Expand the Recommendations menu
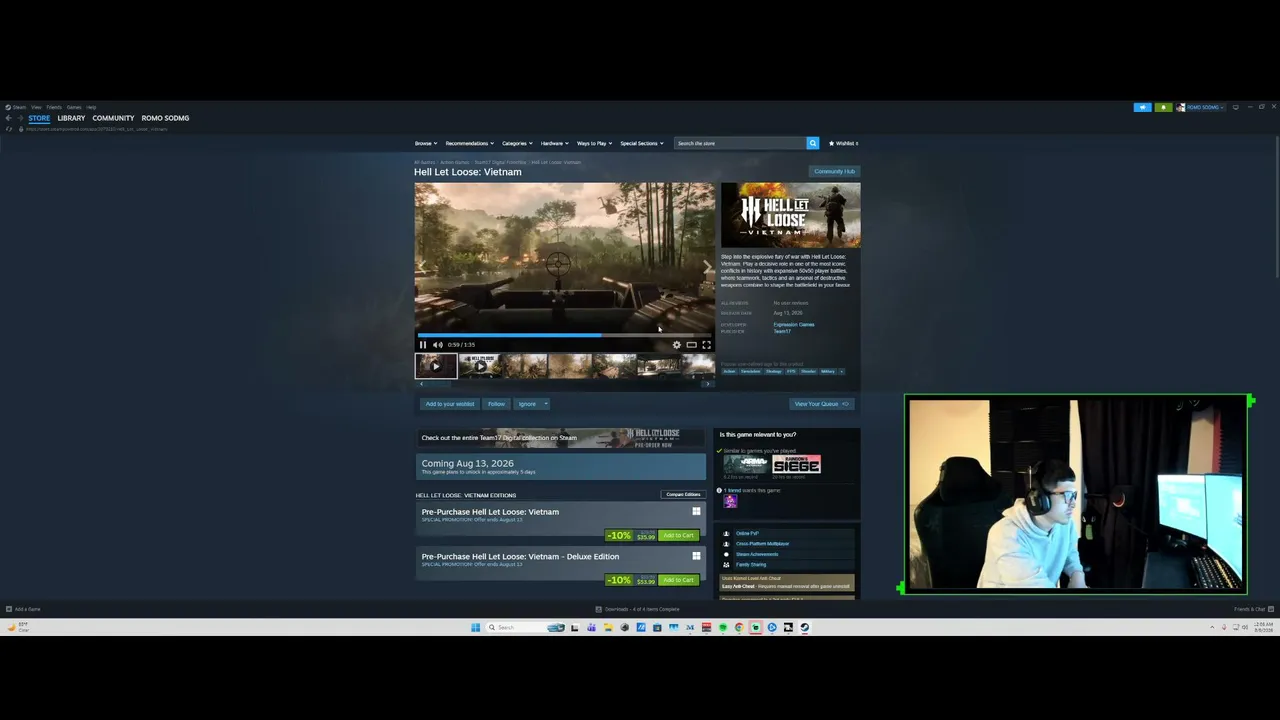Screen dimensions: 1280x720 [x=469, y=143]
